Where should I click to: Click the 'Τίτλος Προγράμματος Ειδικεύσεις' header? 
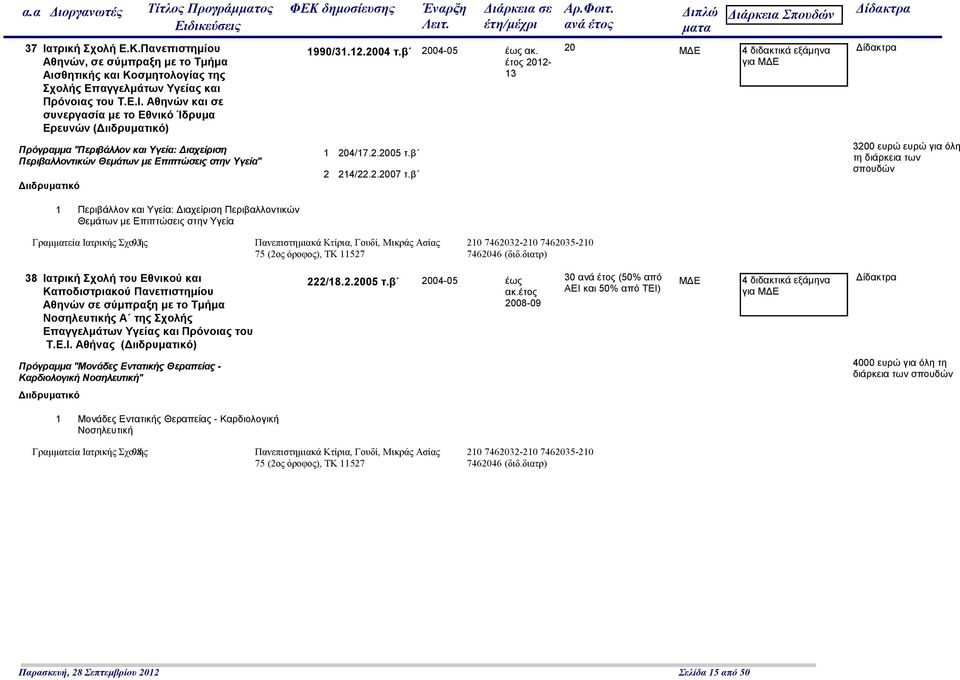point(210,17)
